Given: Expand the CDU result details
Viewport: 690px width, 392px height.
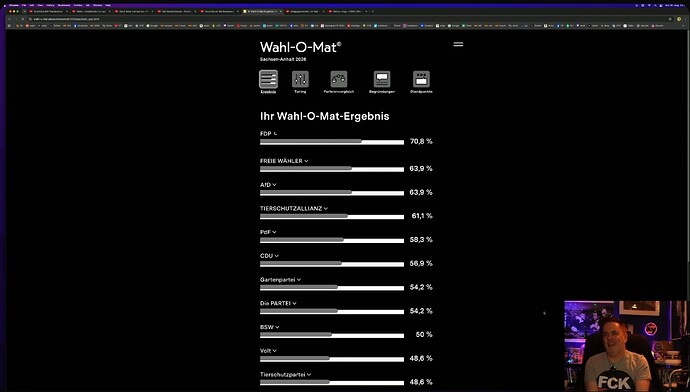Looking at the screenshot, I should click(276, 256).
